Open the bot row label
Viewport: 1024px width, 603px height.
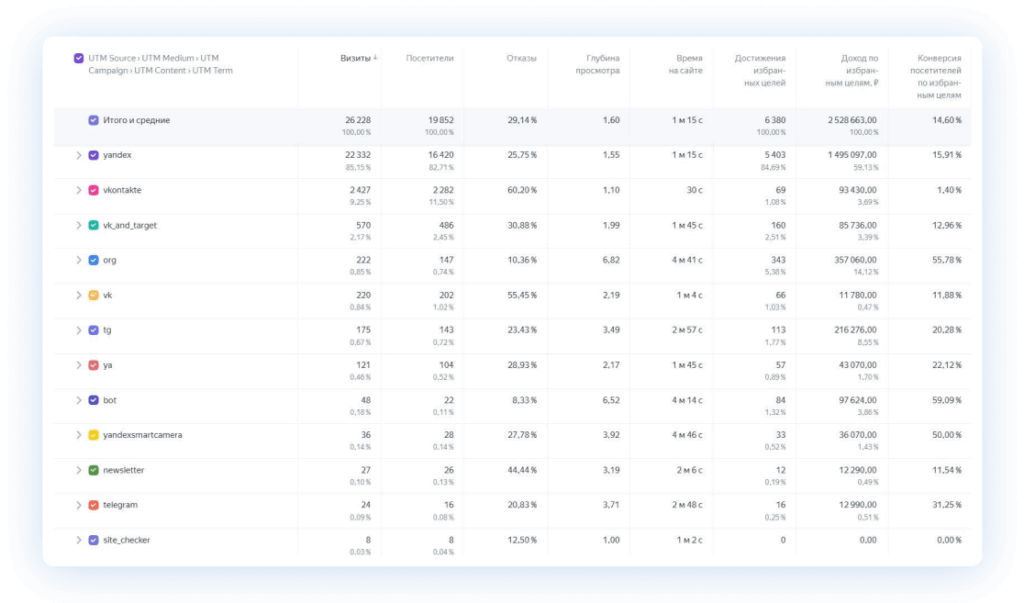point(110,400)
